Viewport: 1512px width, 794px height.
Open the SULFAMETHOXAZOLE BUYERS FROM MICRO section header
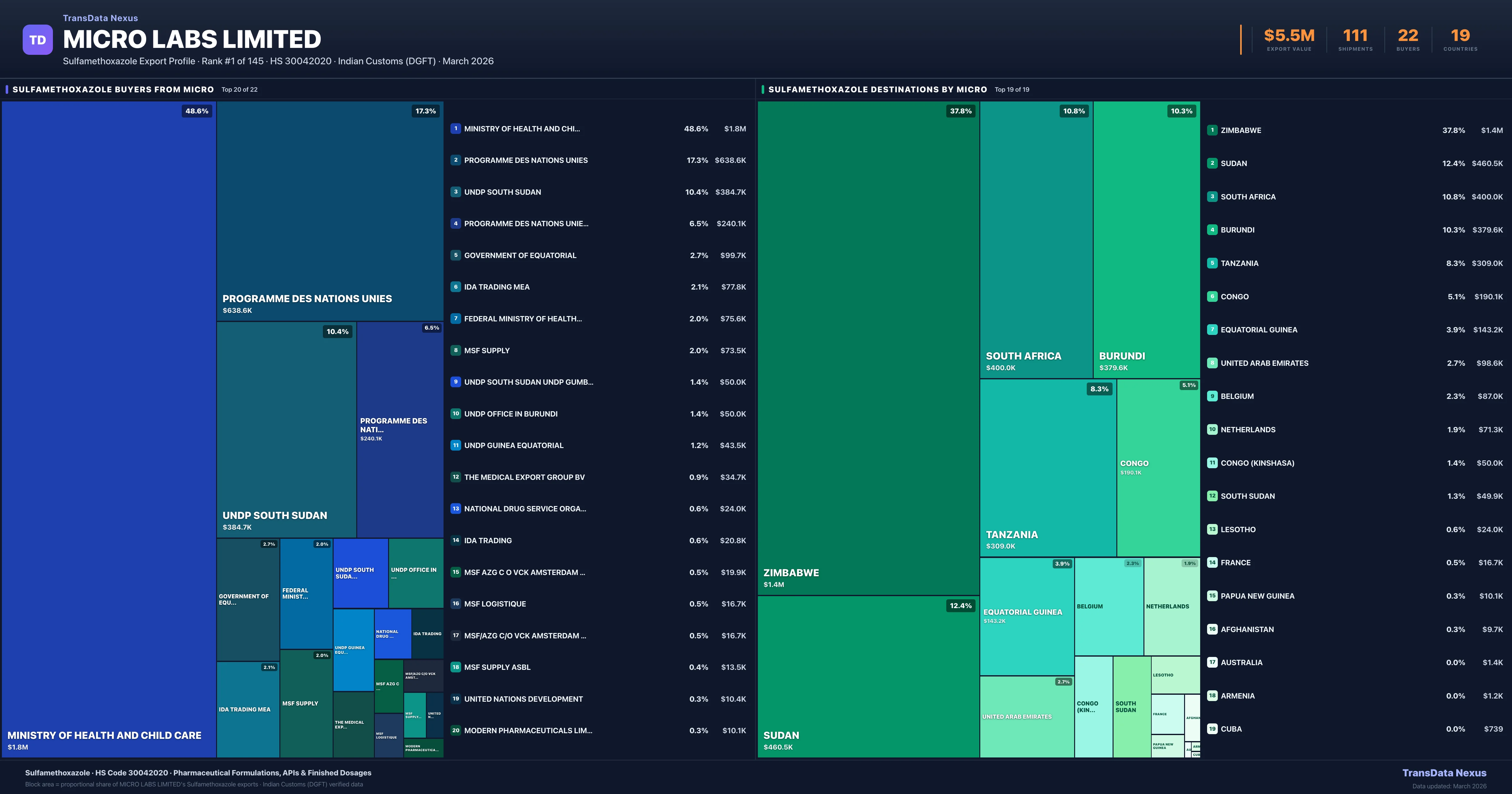point(113,89)
